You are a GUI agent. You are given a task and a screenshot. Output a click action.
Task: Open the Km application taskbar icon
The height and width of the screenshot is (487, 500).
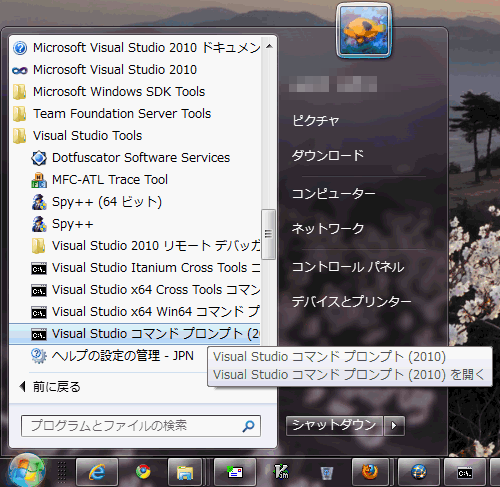coord(281,472)
